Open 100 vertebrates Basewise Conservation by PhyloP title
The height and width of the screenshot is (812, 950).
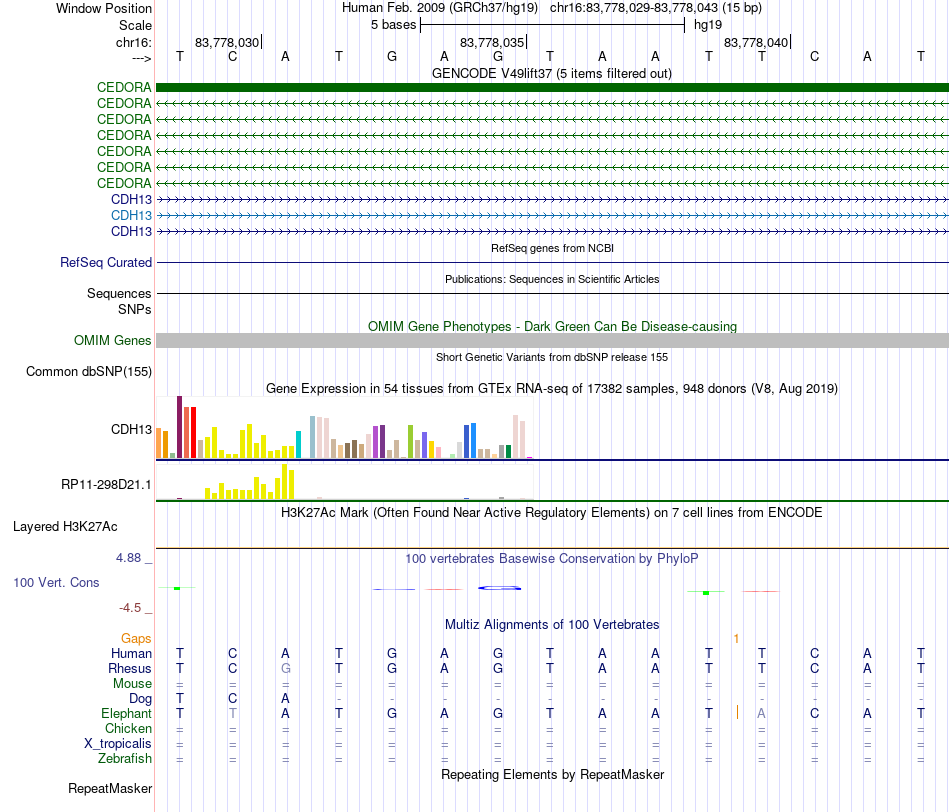551,559
